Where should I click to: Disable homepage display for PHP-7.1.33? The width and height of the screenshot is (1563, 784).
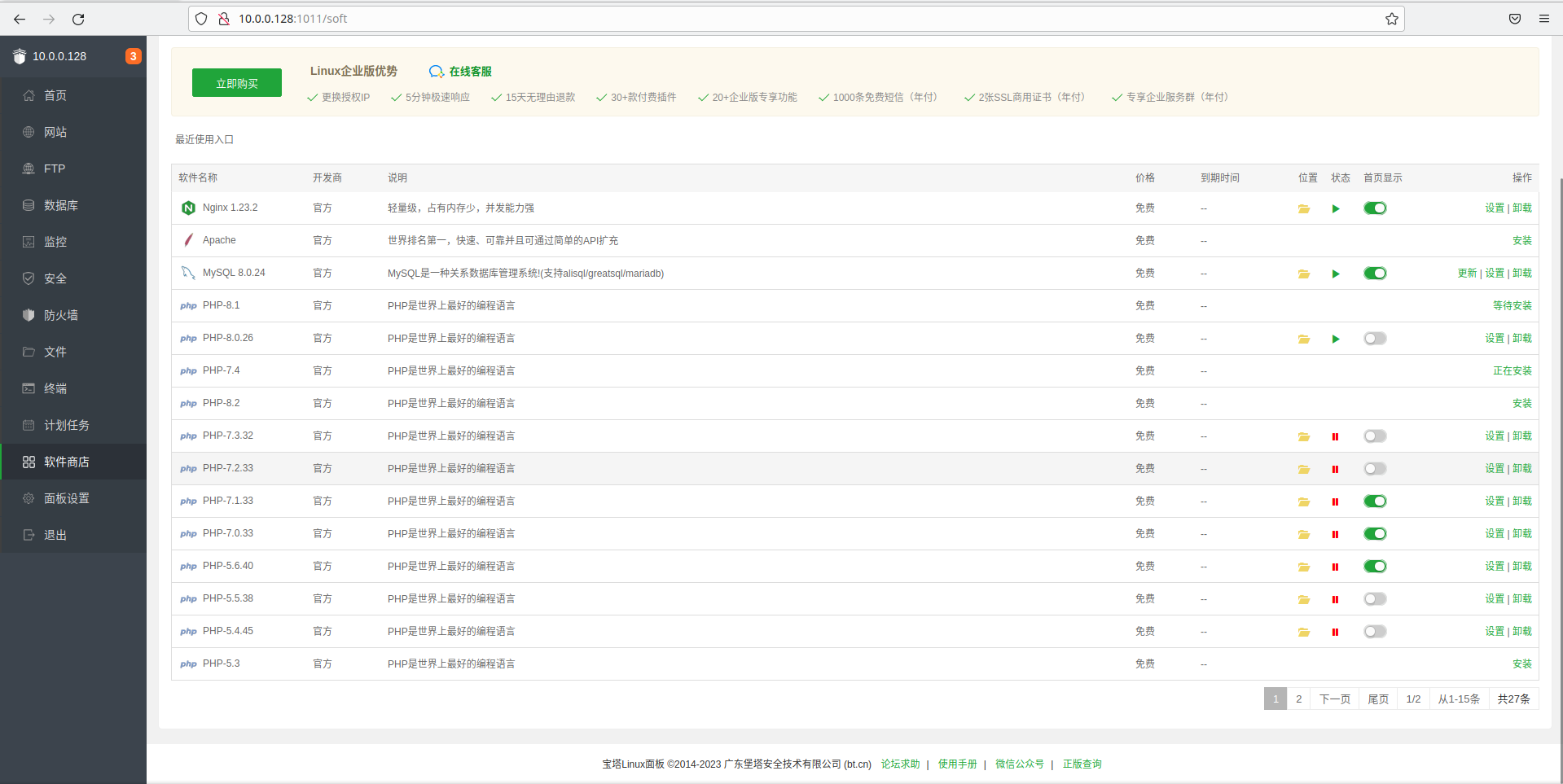pyautogui.click(x=1375, y=501)
